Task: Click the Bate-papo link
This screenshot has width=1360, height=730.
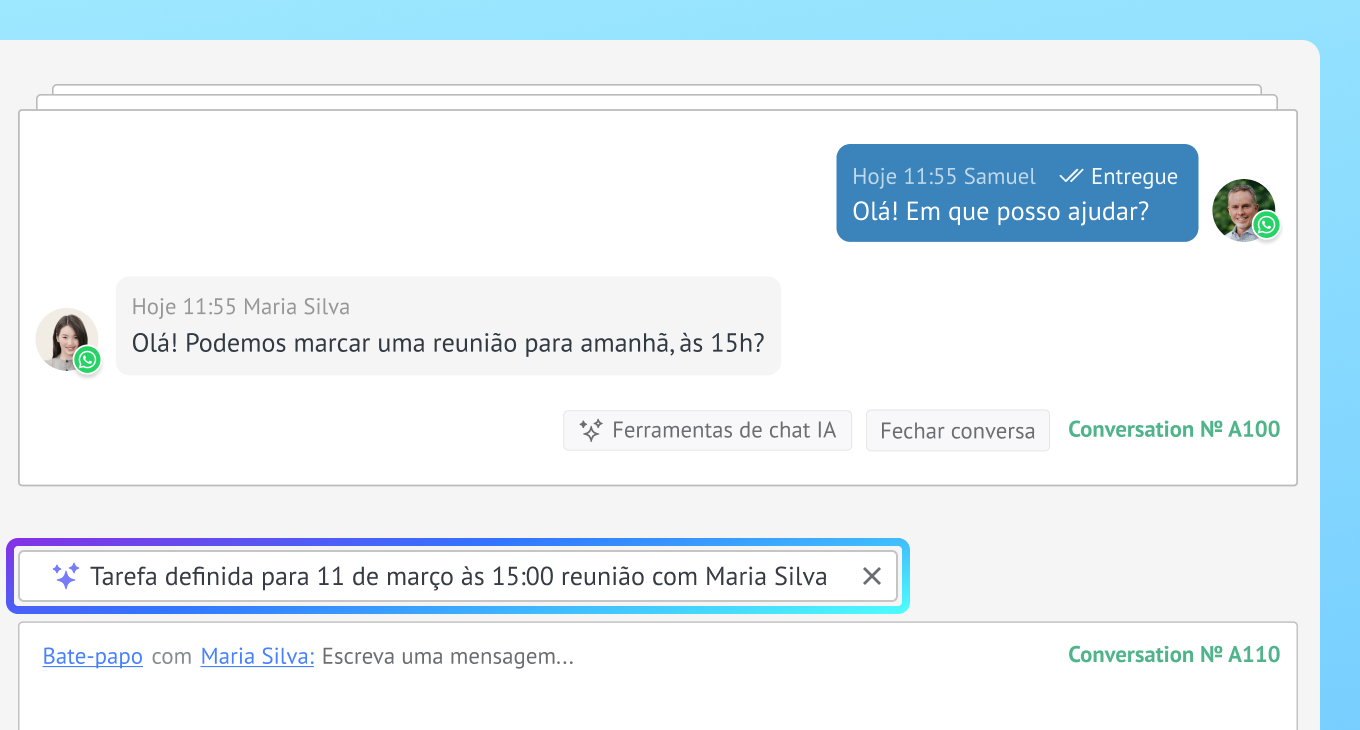Action: click(93, 657)
